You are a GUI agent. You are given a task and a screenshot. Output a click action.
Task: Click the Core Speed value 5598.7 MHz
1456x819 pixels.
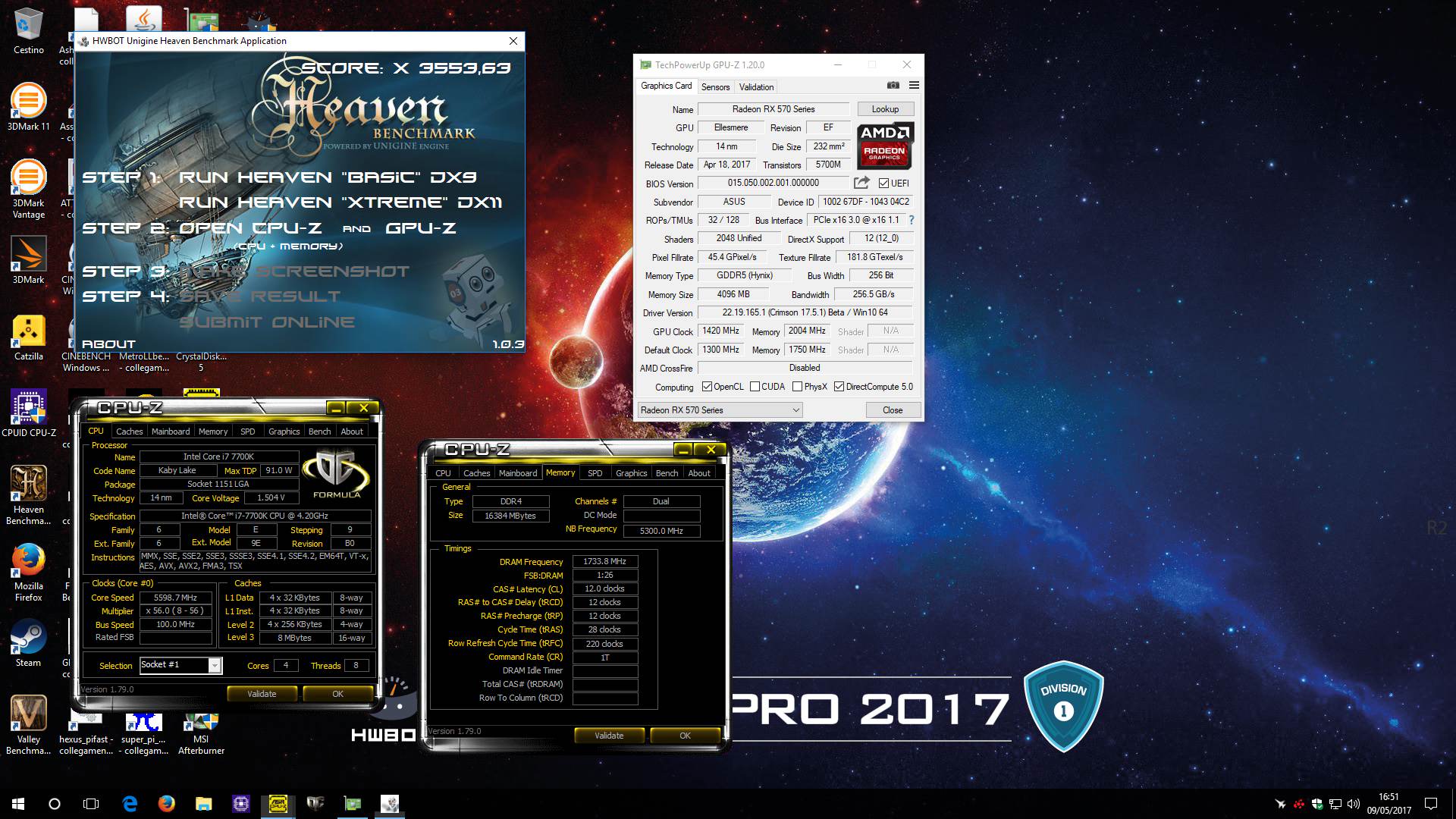175,598
